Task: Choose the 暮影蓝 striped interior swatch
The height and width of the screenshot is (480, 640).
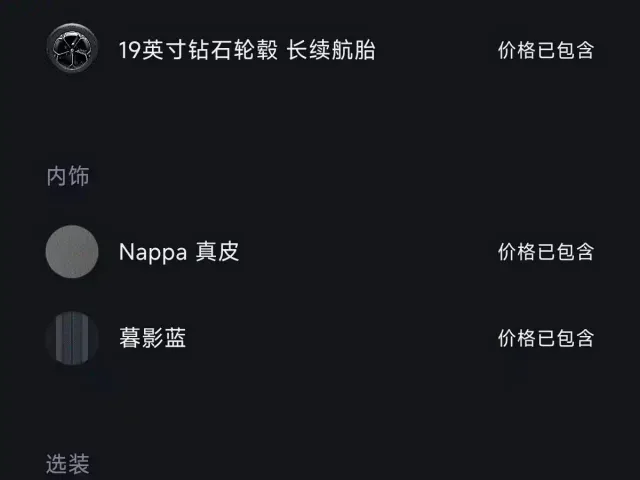Action: [x=72, y=338]
